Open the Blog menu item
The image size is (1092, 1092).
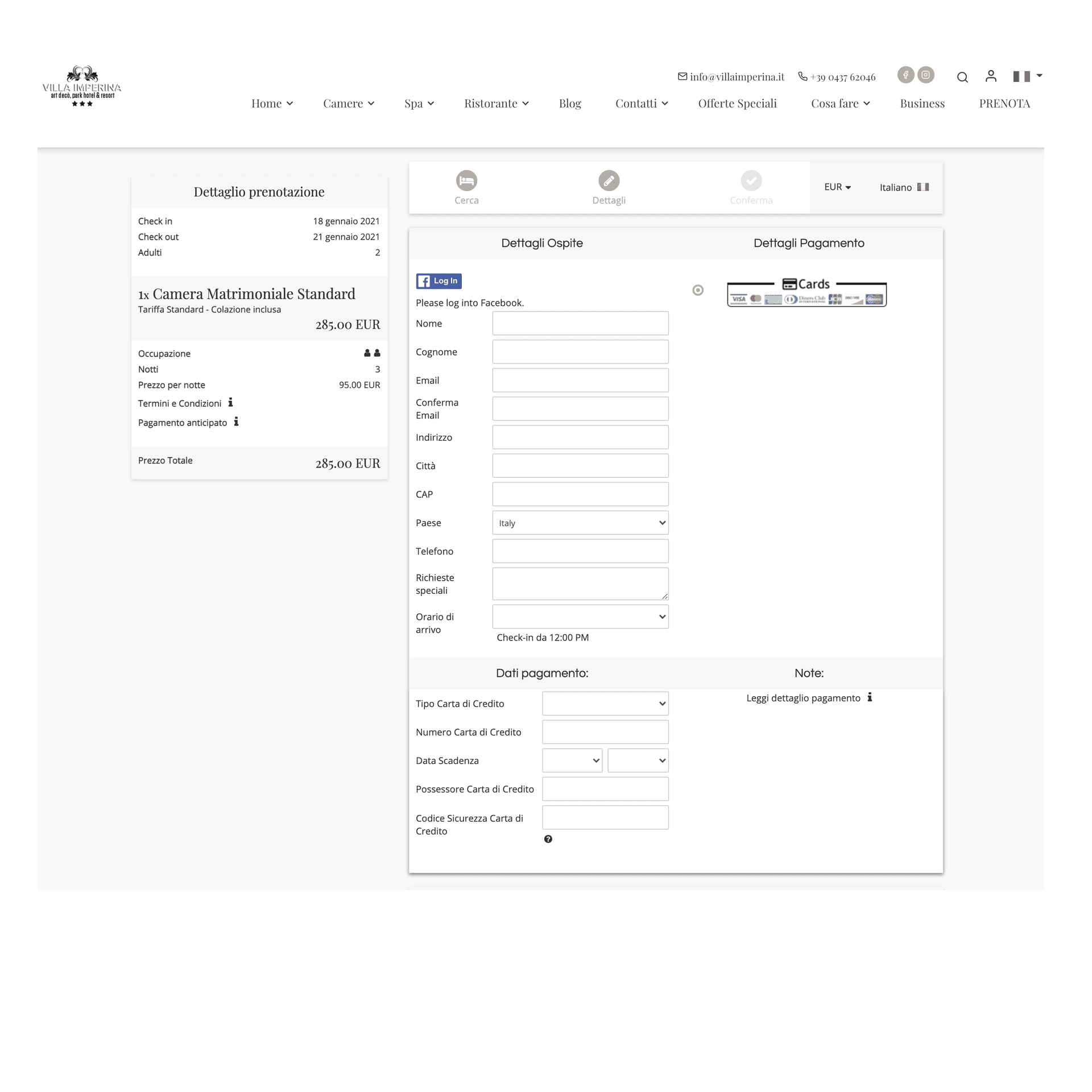coord(570,104)
